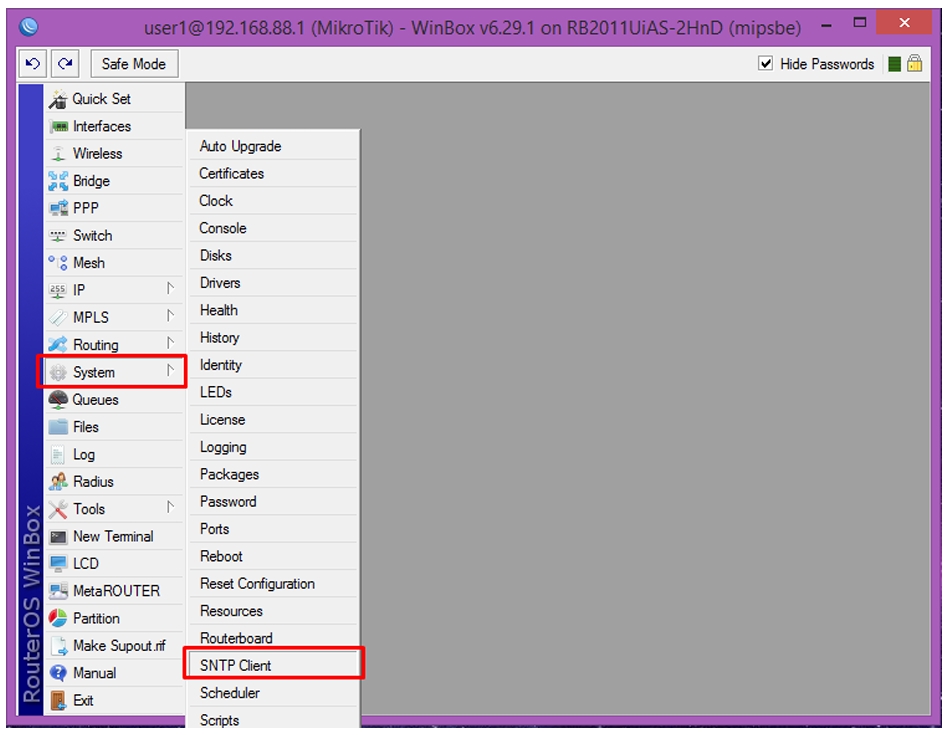This screenshot has height=735, width=947.
Task: Click the PPP icon
Action: 58,208
